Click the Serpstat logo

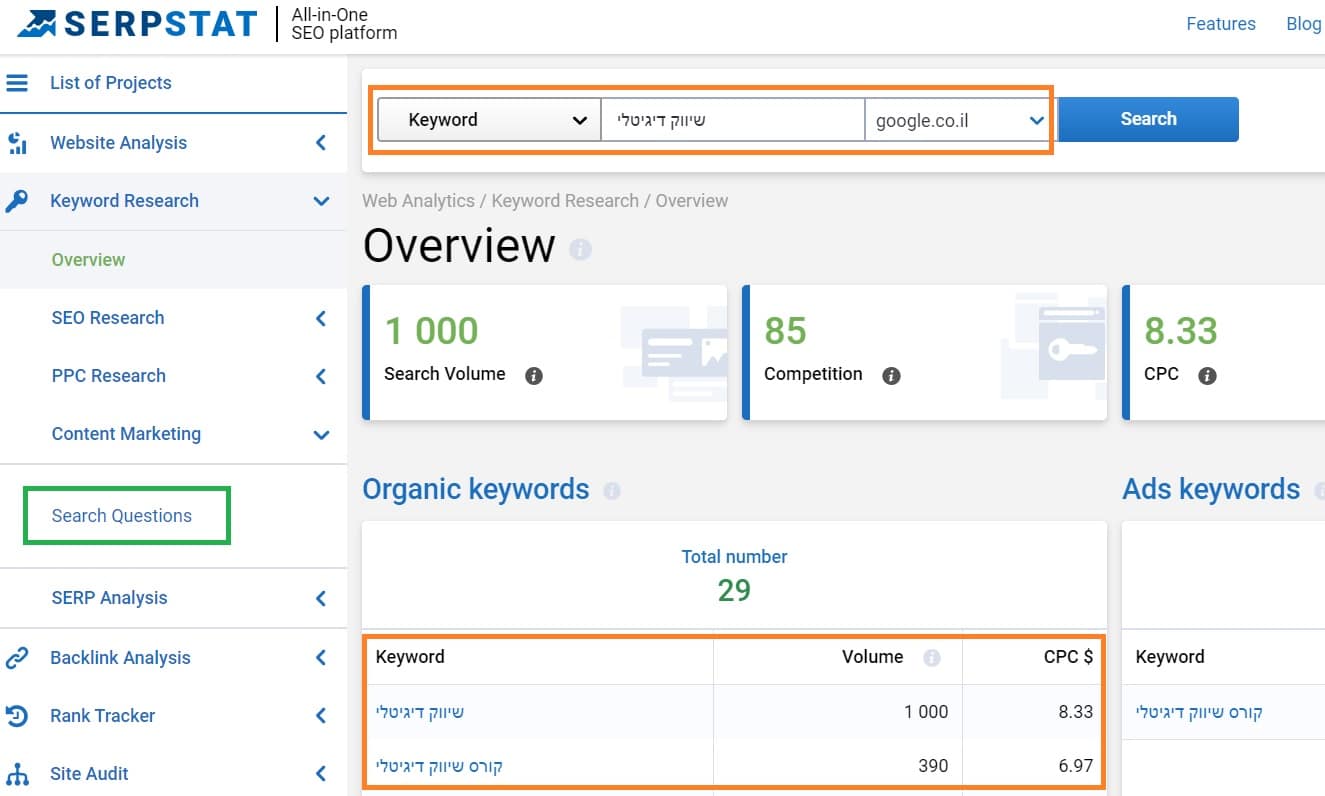click(137, 24)
